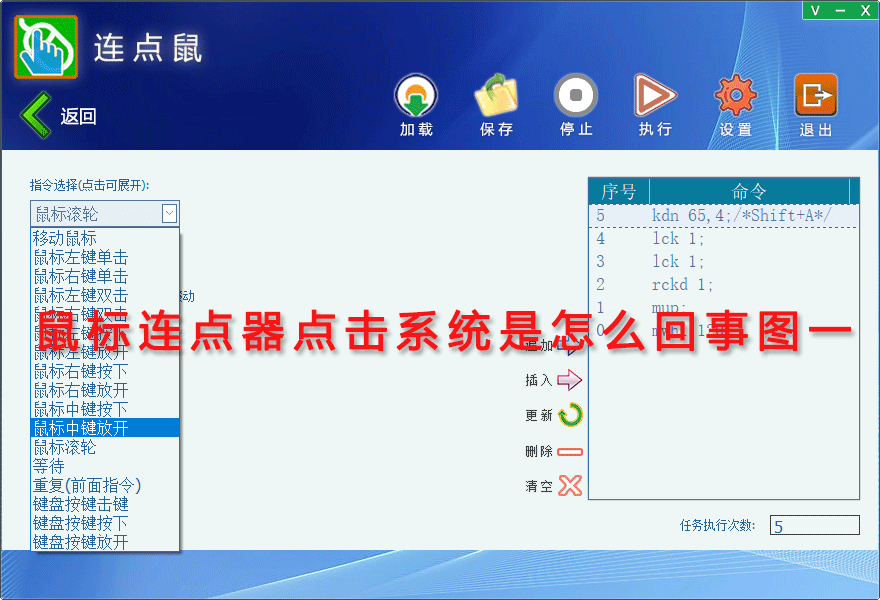880x600 pixels.
Task: Click the 任务执行次数 input field
Action: pos(814,525)
